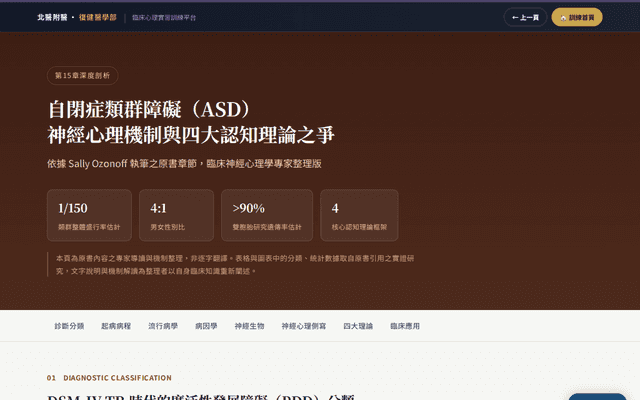Open the 神經生物 section tab

pos(249,326)
